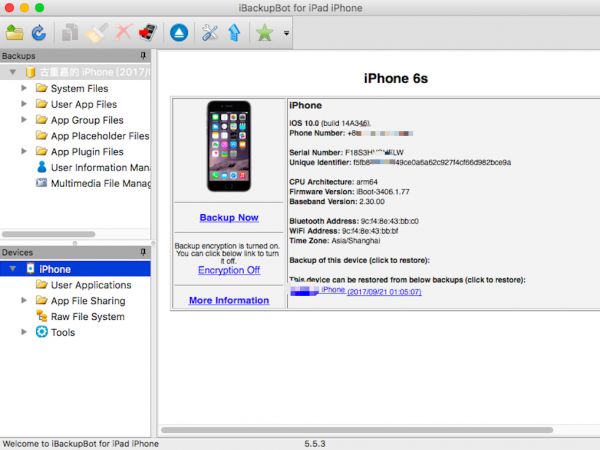Click the iPhone 6s heading
Image resolution: width=600 pixels, height=450 pixels.
396,78
